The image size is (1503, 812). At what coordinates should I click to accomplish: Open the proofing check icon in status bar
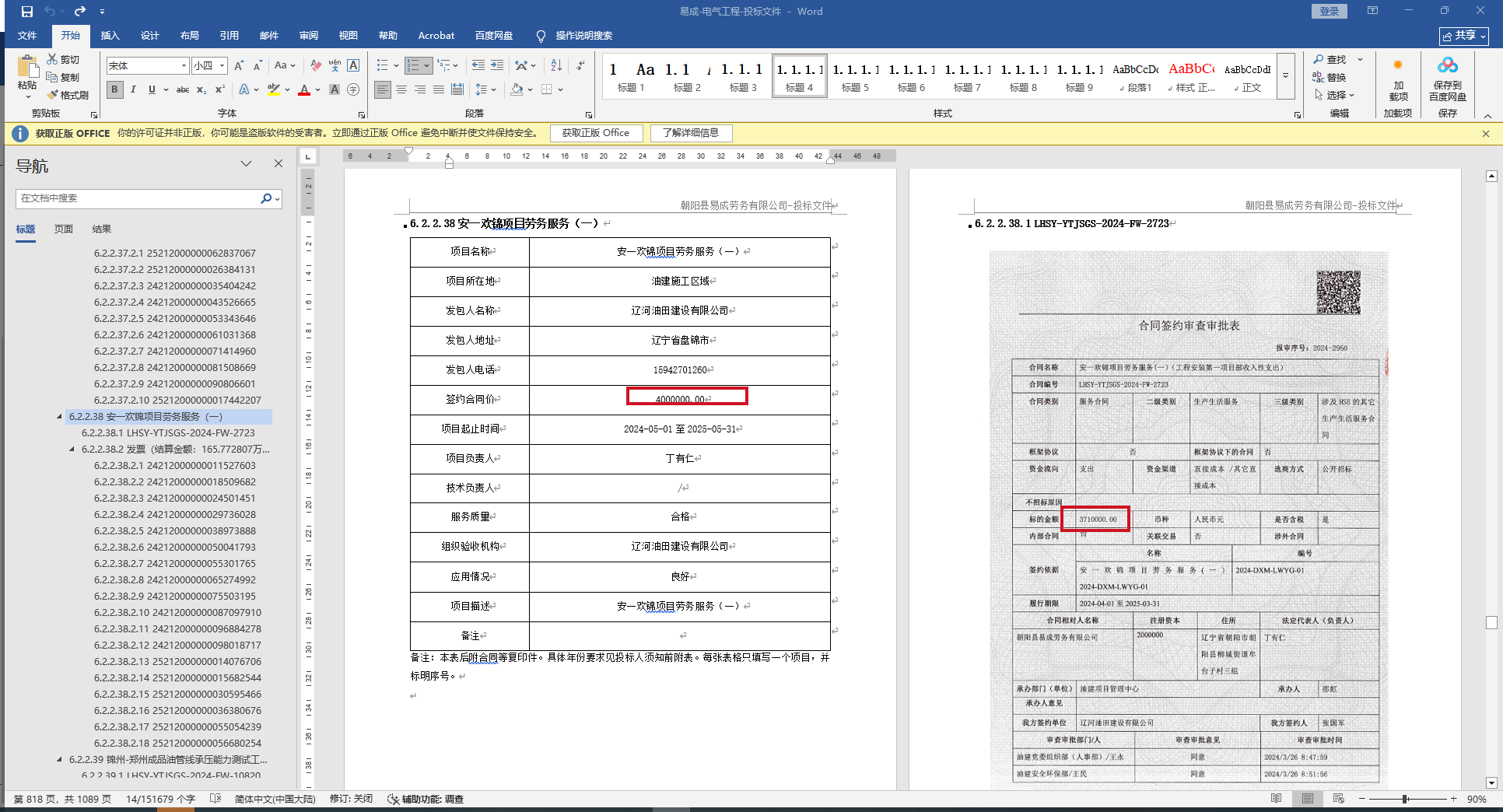215,799
